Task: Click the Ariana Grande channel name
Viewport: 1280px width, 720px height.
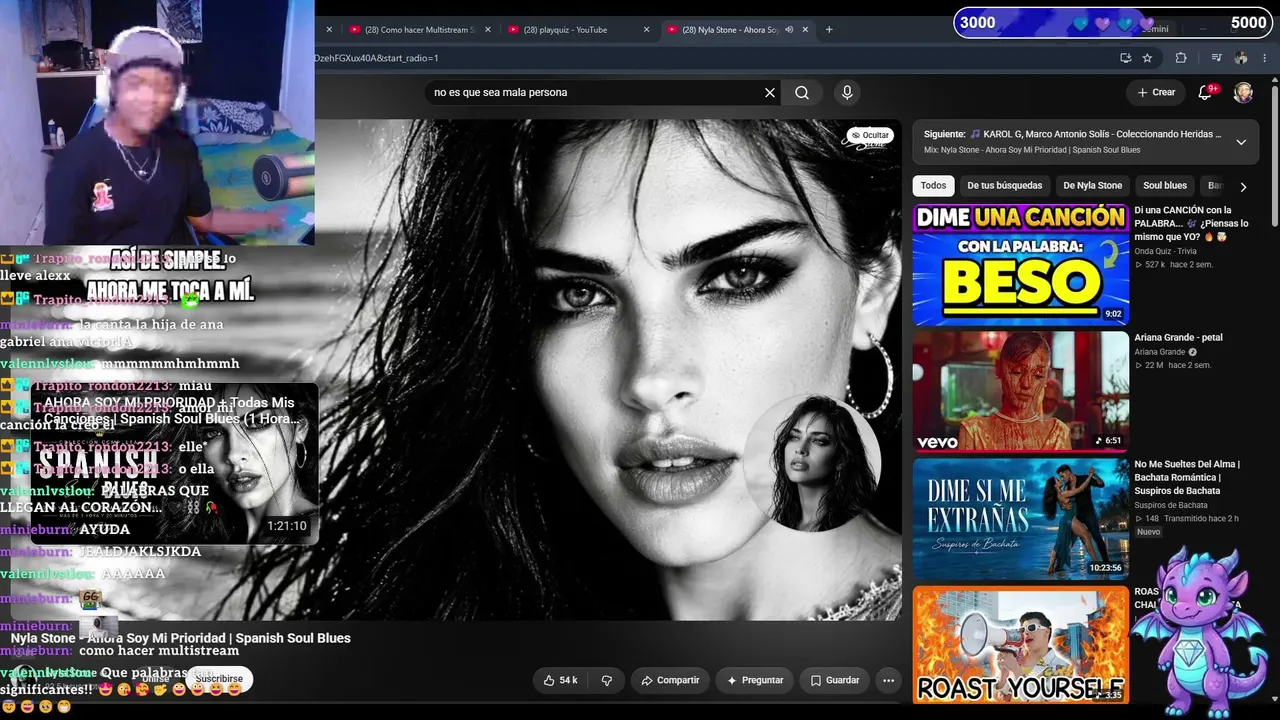Action: click(x=1159, y=352)
